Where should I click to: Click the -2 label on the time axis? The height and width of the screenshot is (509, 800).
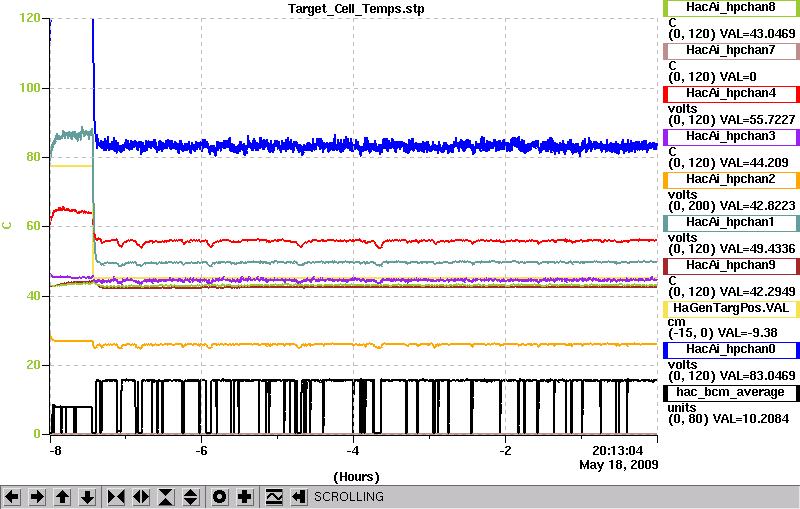coord(505,451)
